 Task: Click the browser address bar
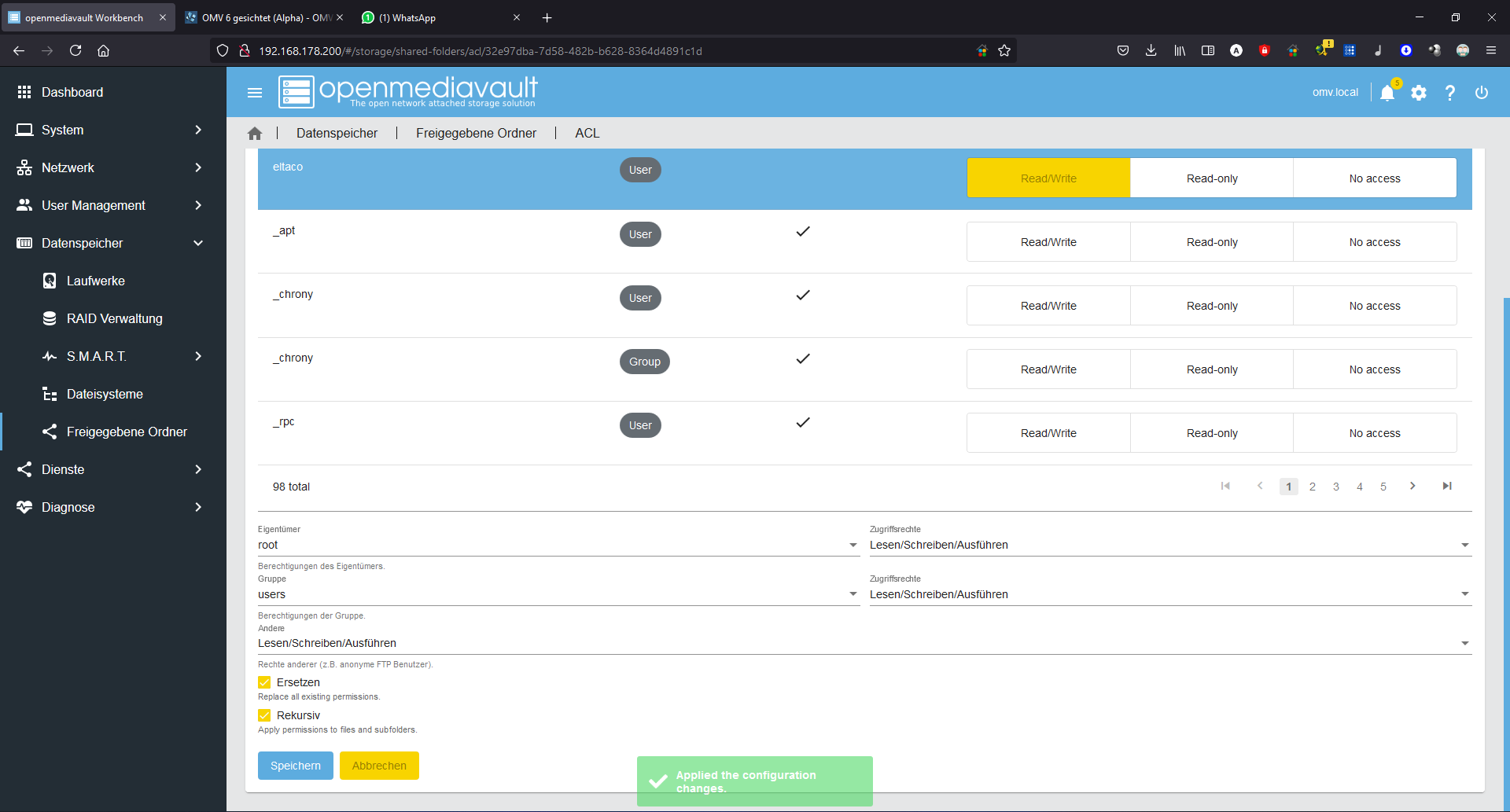point(613,50)
